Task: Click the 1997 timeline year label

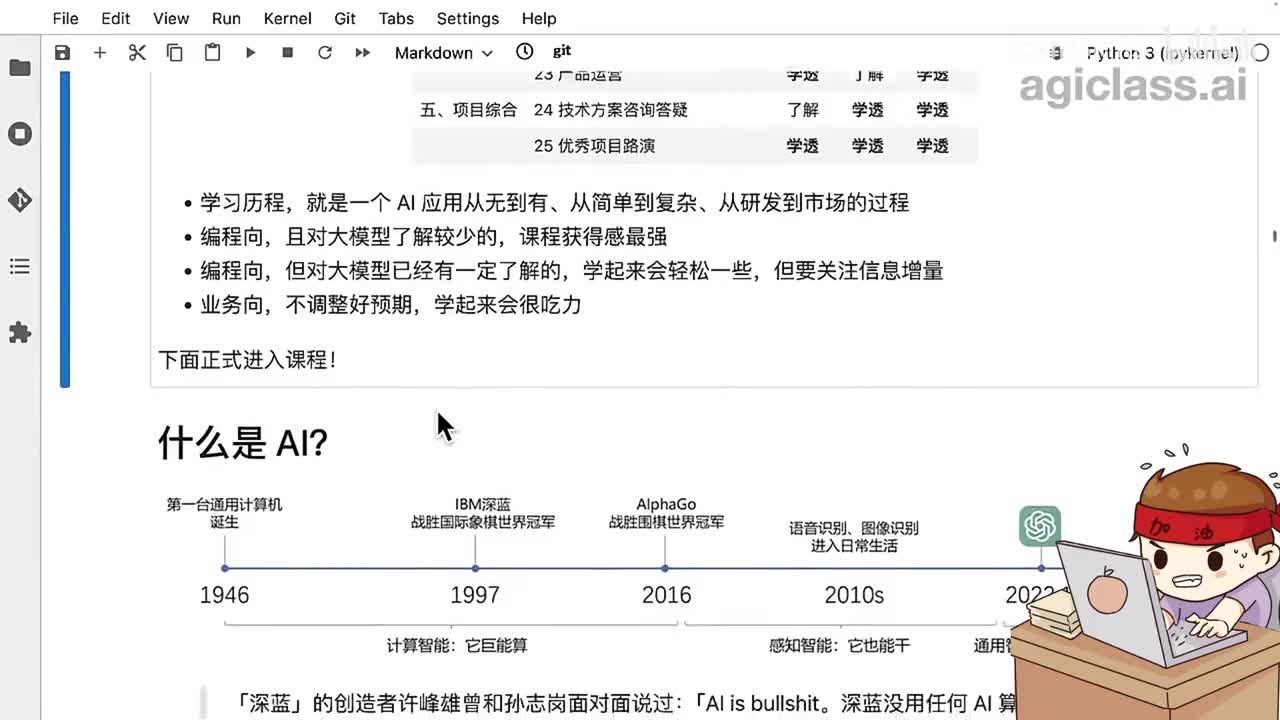Action: pyautogui.click(x=475, y=595)
